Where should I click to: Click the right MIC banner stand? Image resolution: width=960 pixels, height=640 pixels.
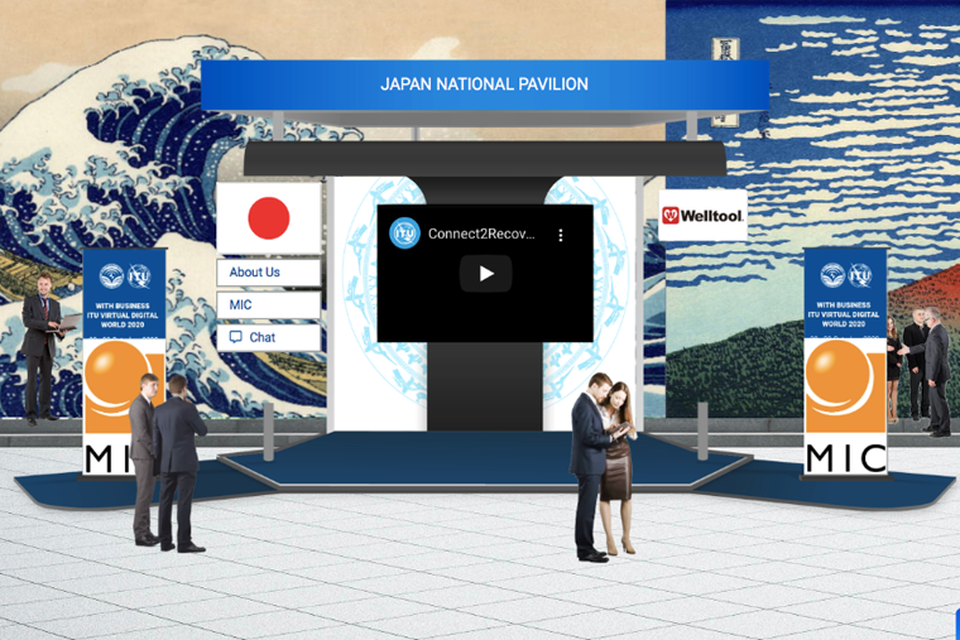click(845, 361)
